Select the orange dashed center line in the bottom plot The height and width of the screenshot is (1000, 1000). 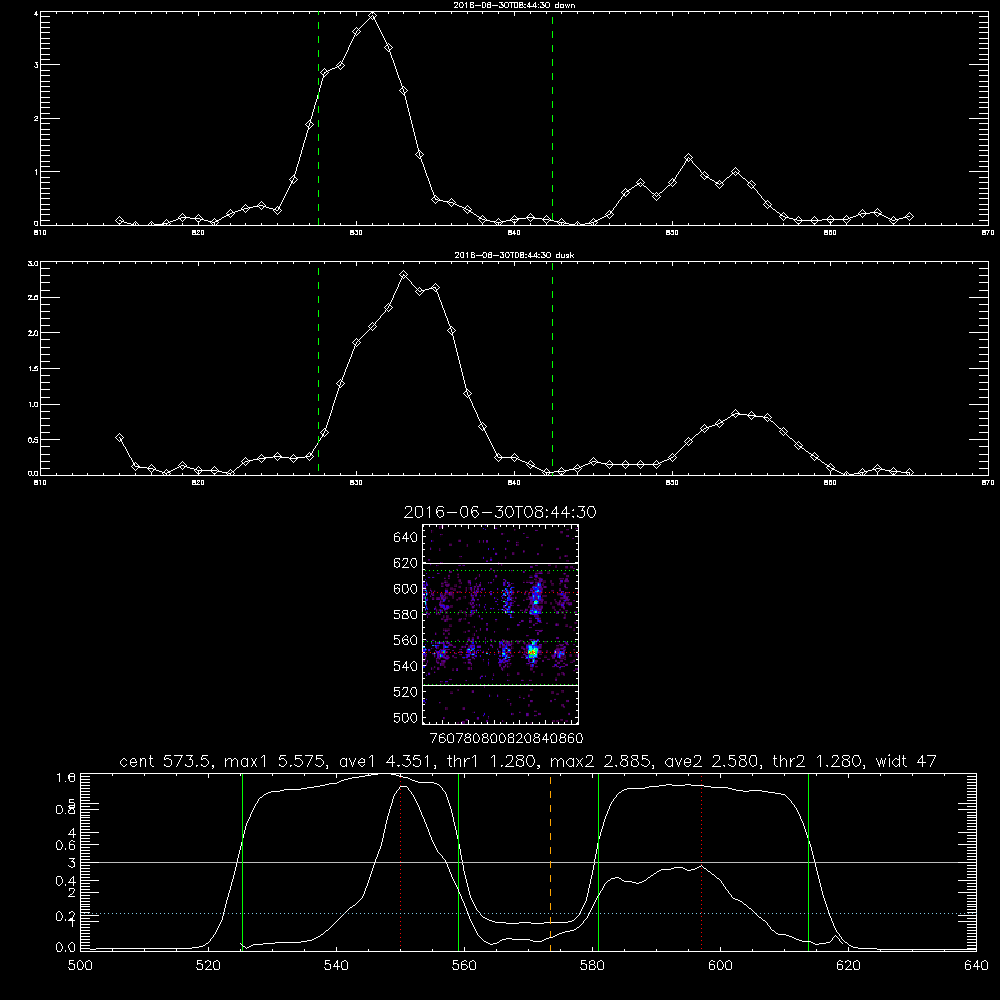coord(550,862)
